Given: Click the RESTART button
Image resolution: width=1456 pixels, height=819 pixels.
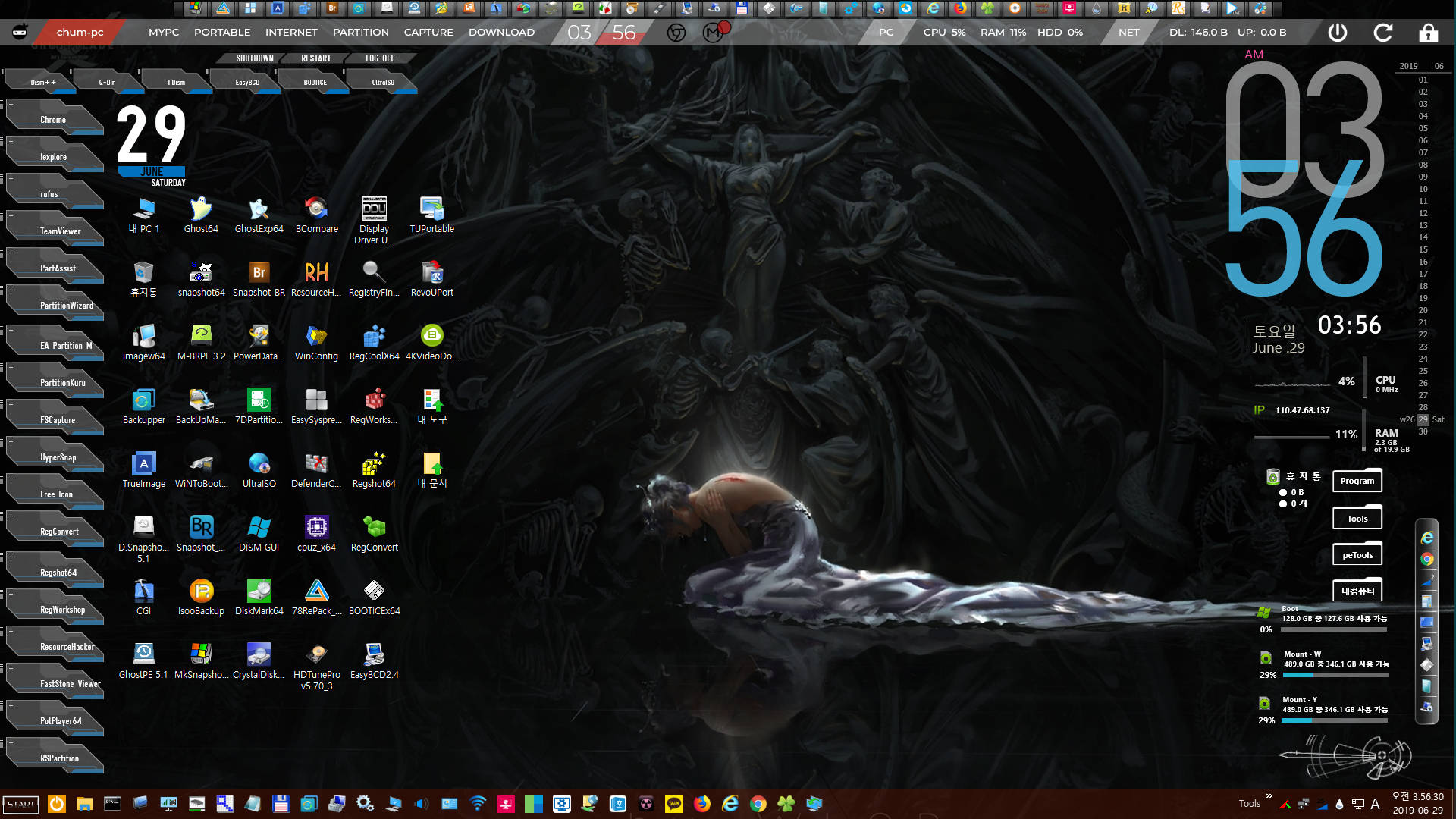Looking at the screenshot, I should (x=315, y=58).
